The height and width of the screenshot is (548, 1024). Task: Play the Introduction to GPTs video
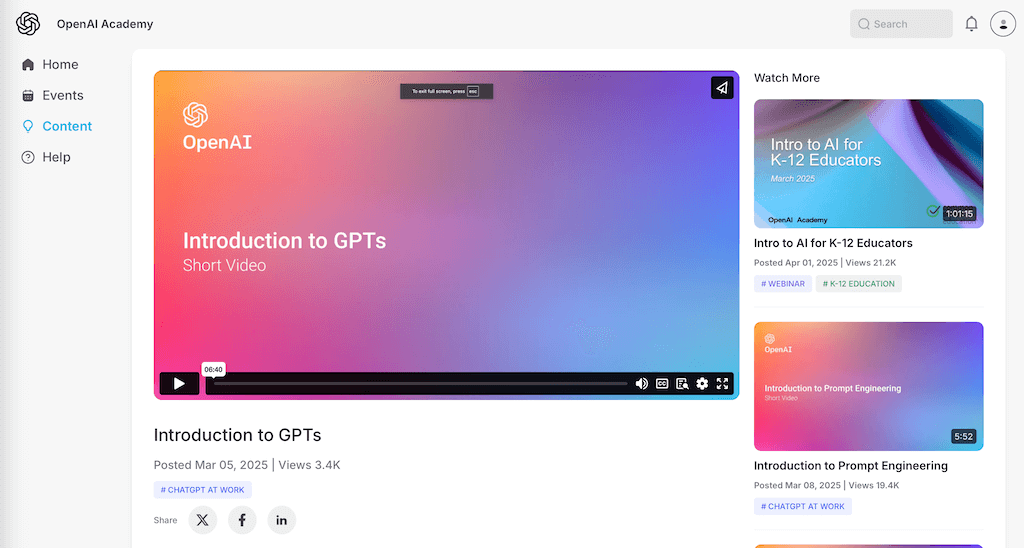[x=179, y=383]
